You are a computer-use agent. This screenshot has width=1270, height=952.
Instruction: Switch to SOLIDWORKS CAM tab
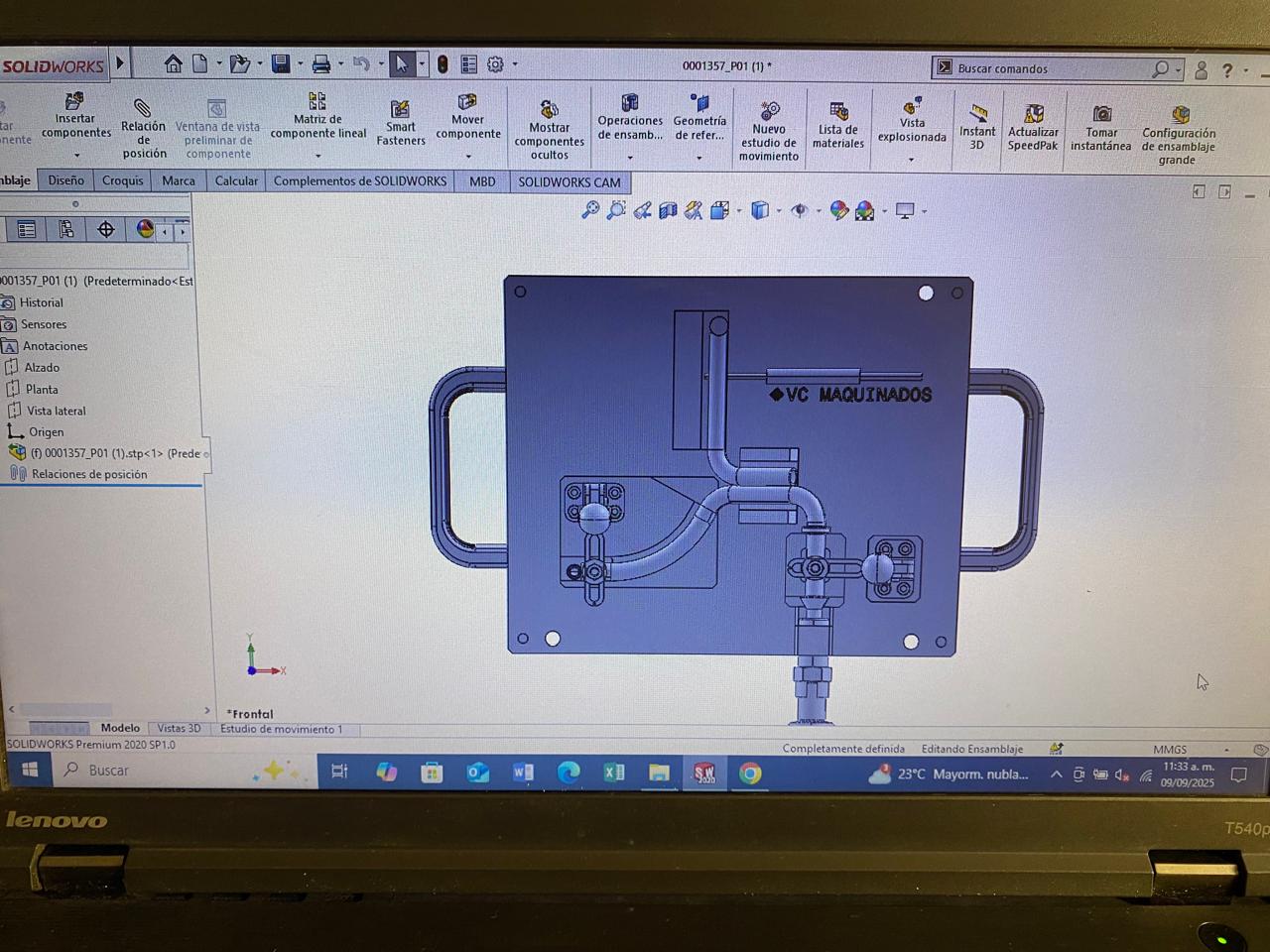(570, 181)
